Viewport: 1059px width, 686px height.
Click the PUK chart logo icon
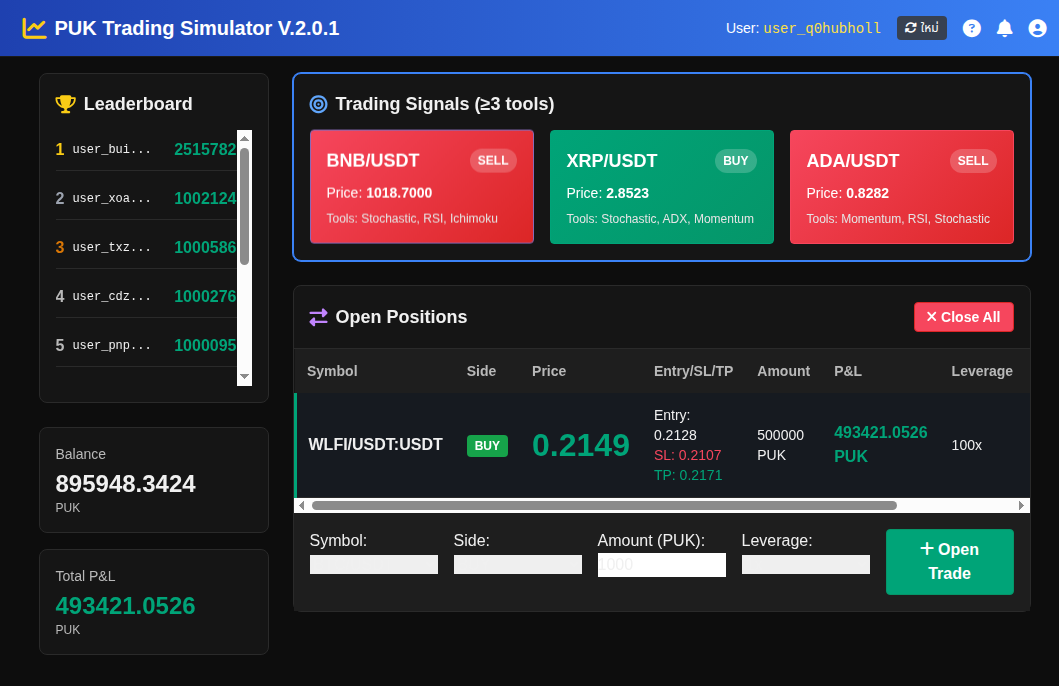click(34, 28)
